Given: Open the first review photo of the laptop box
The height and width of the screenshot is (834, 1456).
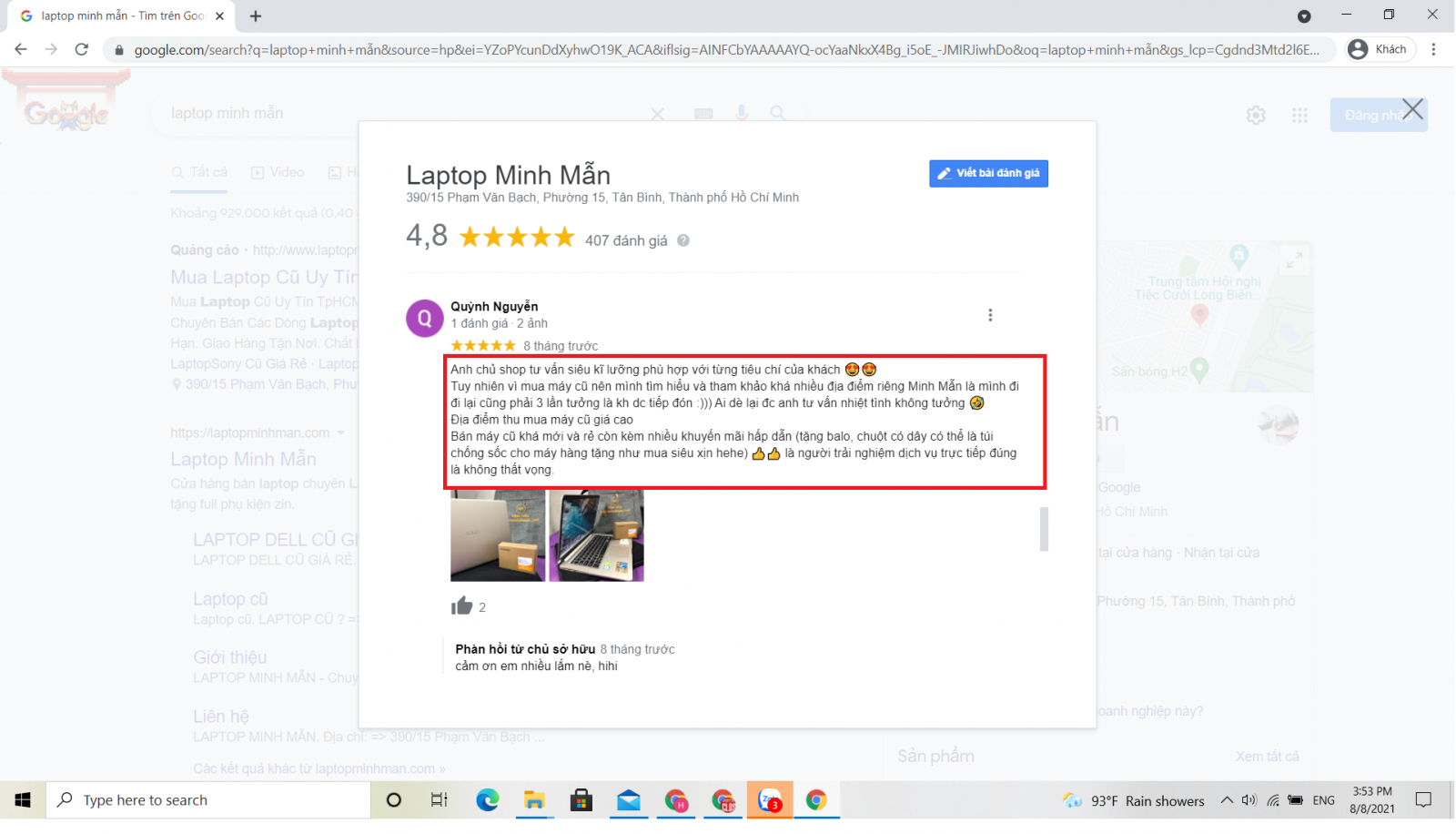Looking at the screenshot, I should pos(498,535).
